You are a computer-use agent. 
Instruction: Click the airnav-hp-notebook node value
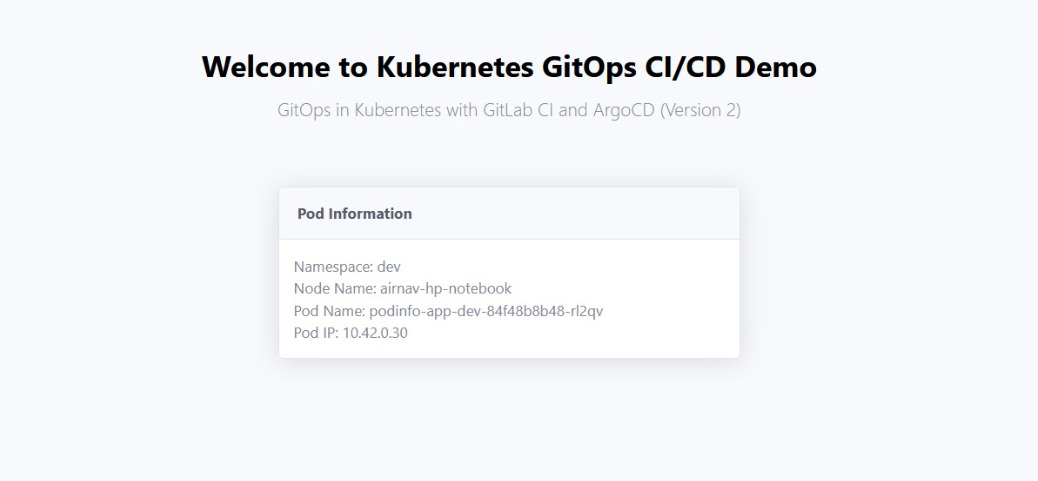tap(445, 289)
